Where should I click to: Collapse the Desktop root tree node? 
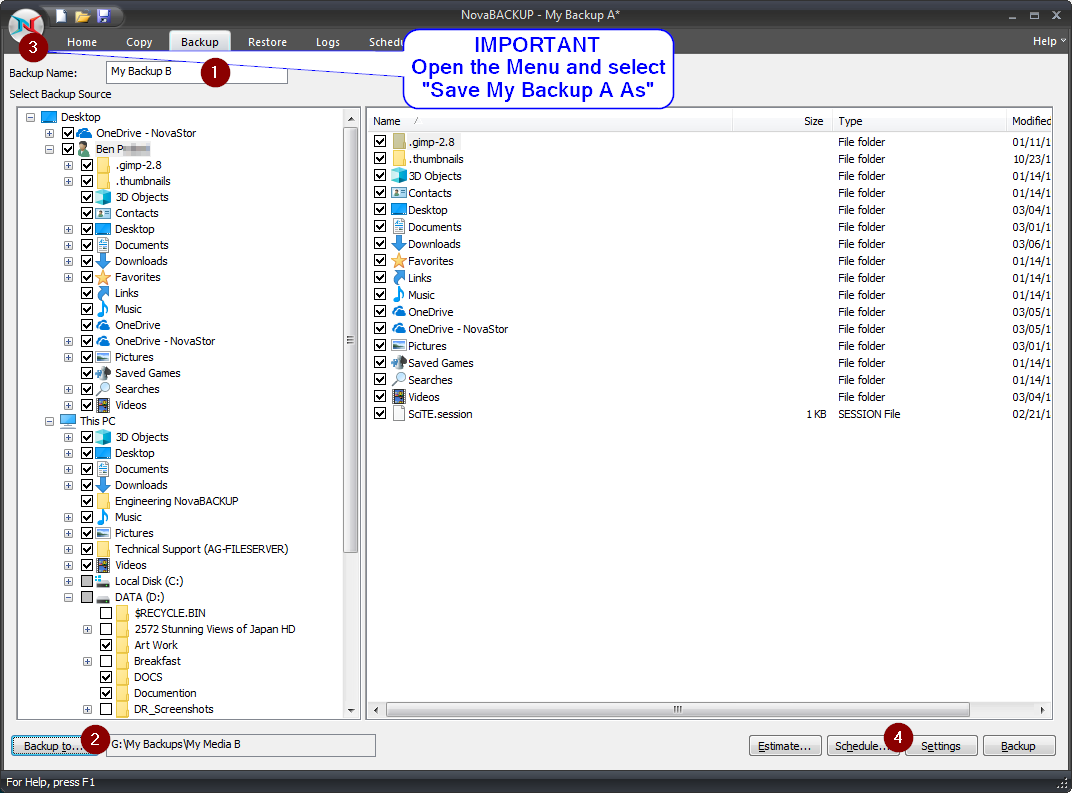click(x=30, y=118)
